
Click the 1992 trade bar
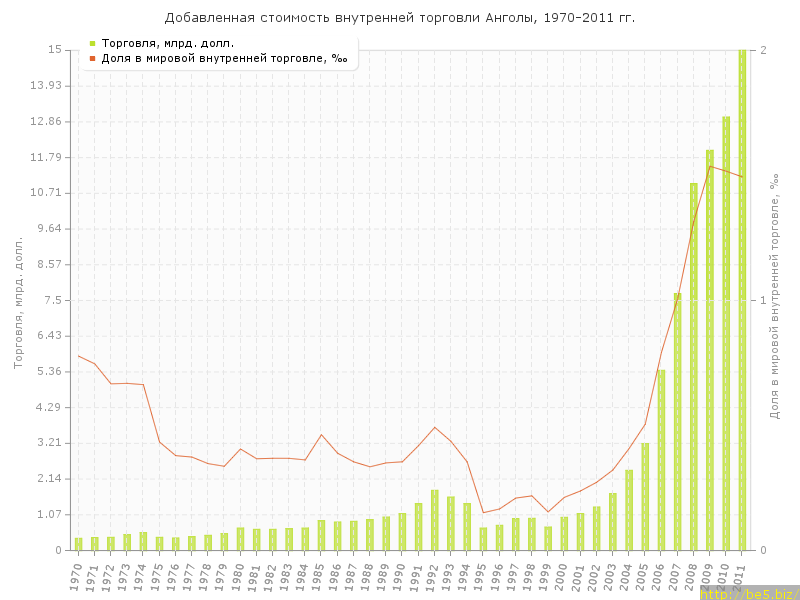click(x=435, y=520)
